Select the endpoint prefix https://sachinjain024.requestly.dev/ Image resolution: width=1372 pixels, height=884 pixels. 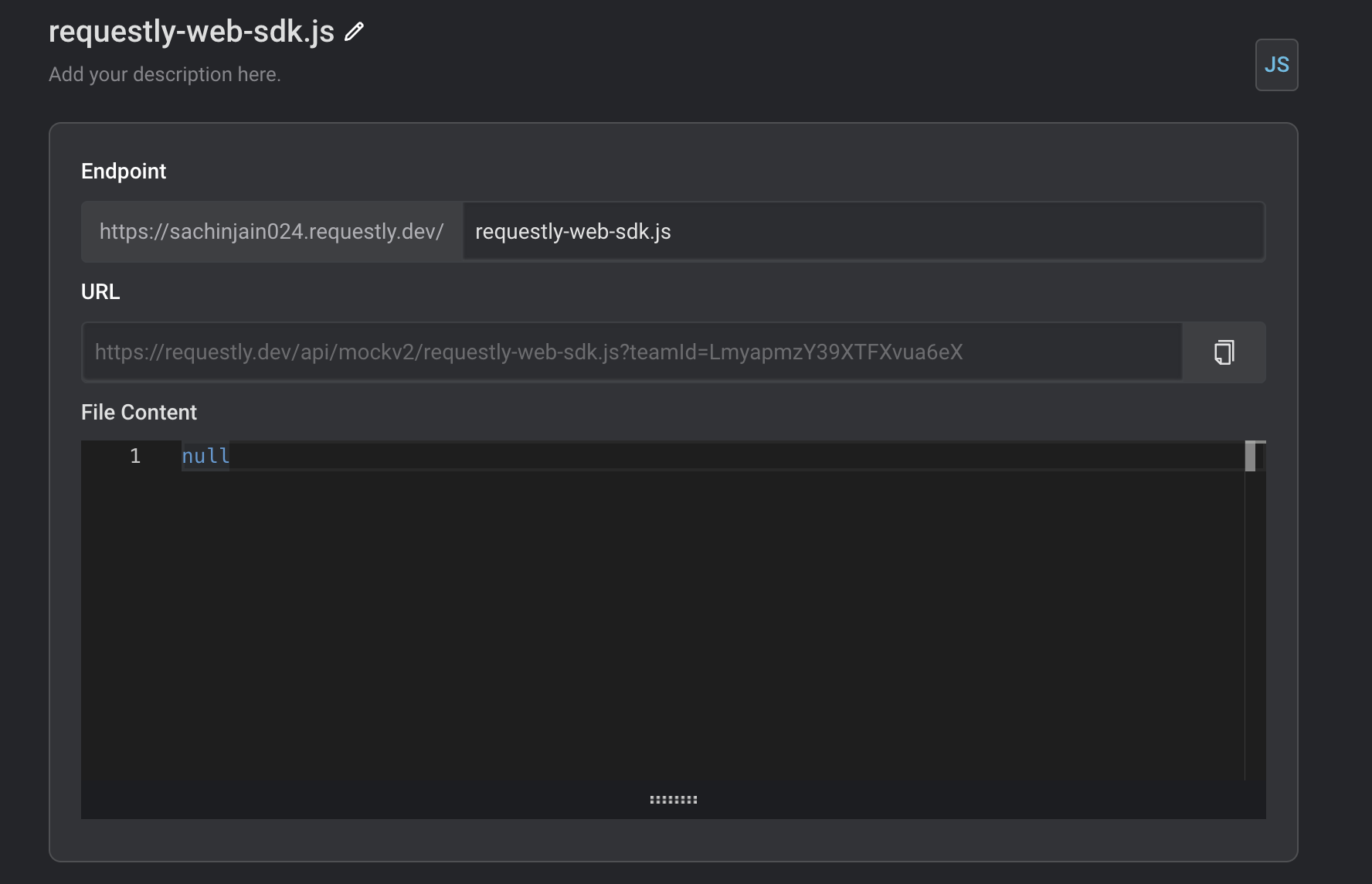[271, 231]
